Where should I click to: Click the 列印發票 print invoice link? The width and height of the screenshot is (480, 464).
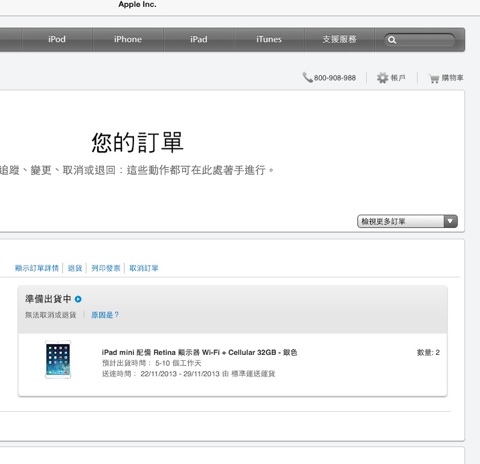[x=106, y=268]
